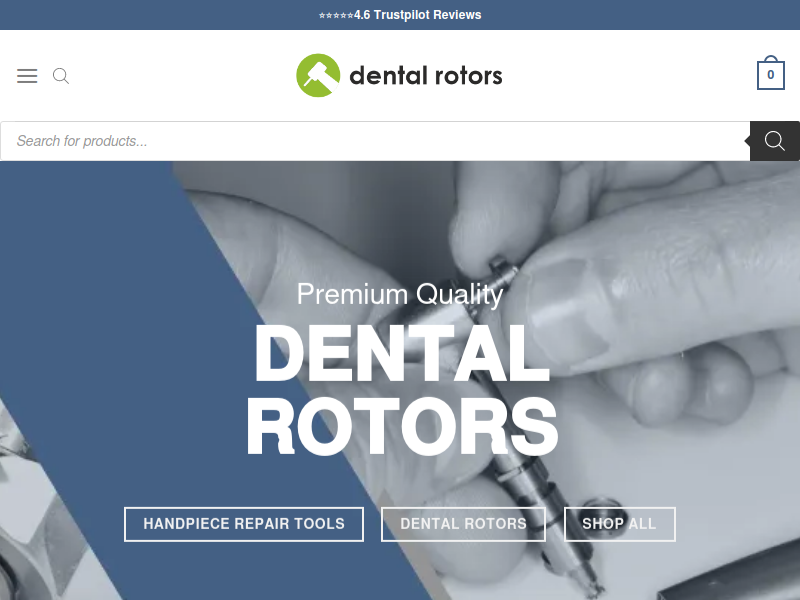Submit search with the dark magnifier button
The image size is (800, 600).
(x=774, y=141)
